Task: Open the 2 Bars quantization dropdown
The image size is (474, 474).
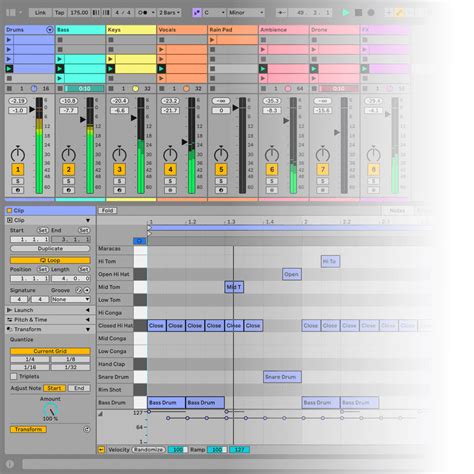Action: 169,13
